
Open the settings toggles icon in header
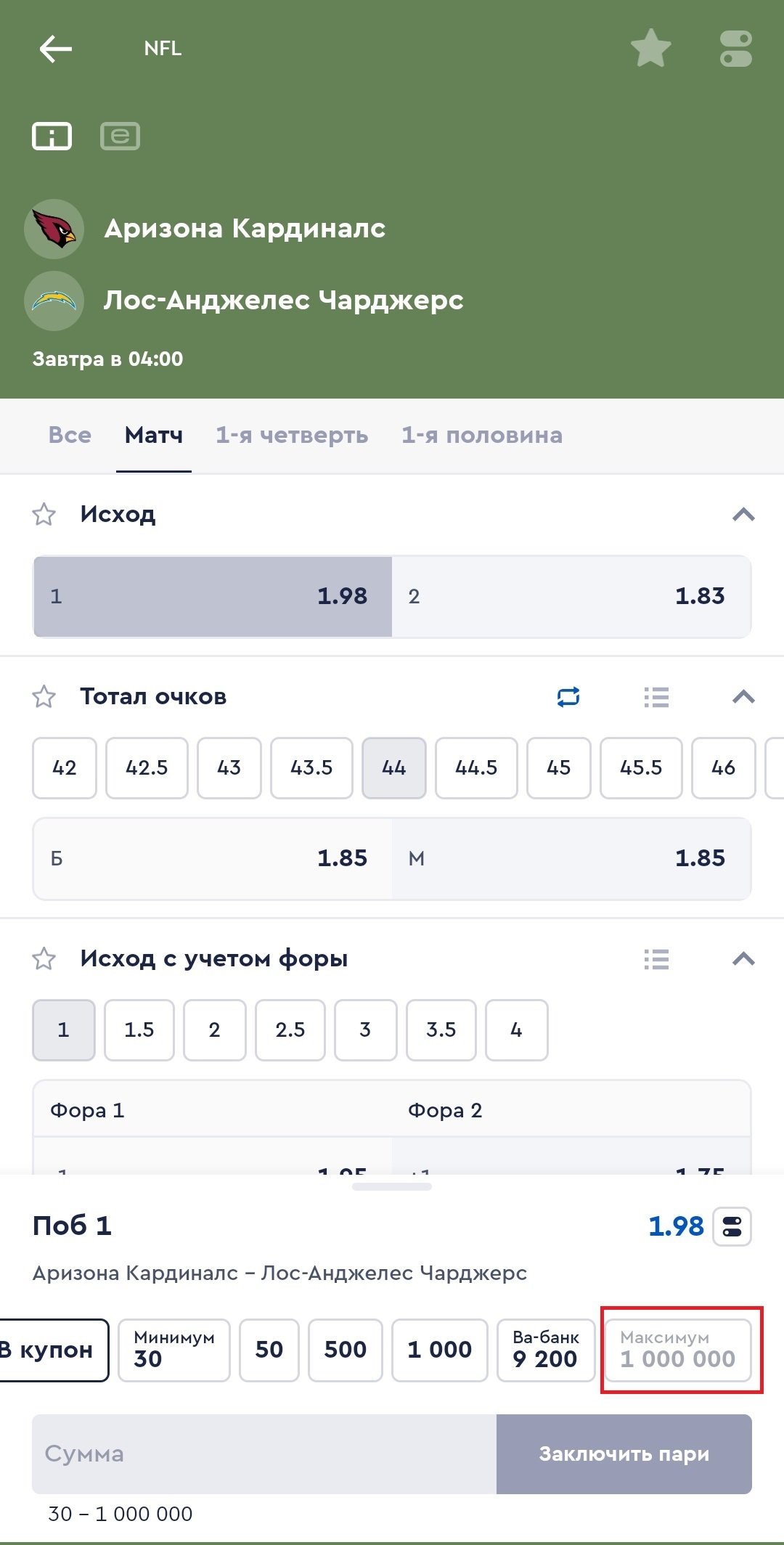[735, 49]
